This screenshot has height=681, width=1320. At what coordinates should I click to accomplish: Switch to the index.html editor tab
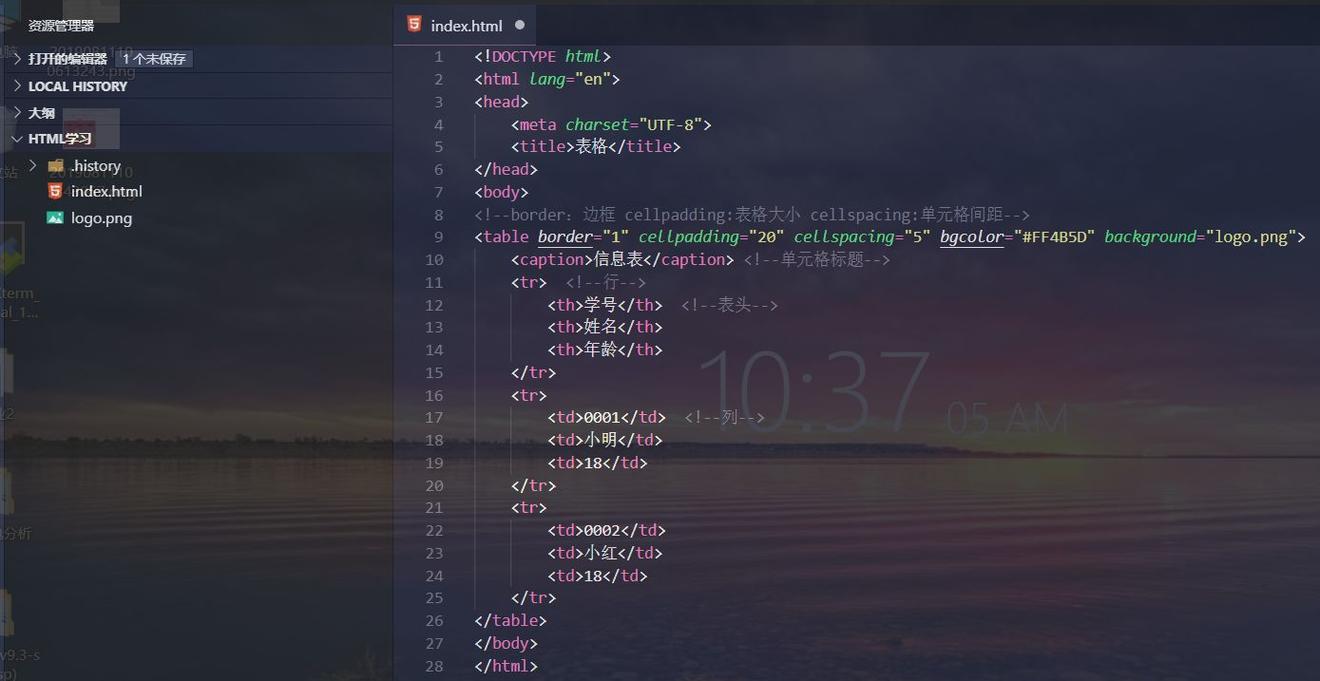tap(466, 26)
